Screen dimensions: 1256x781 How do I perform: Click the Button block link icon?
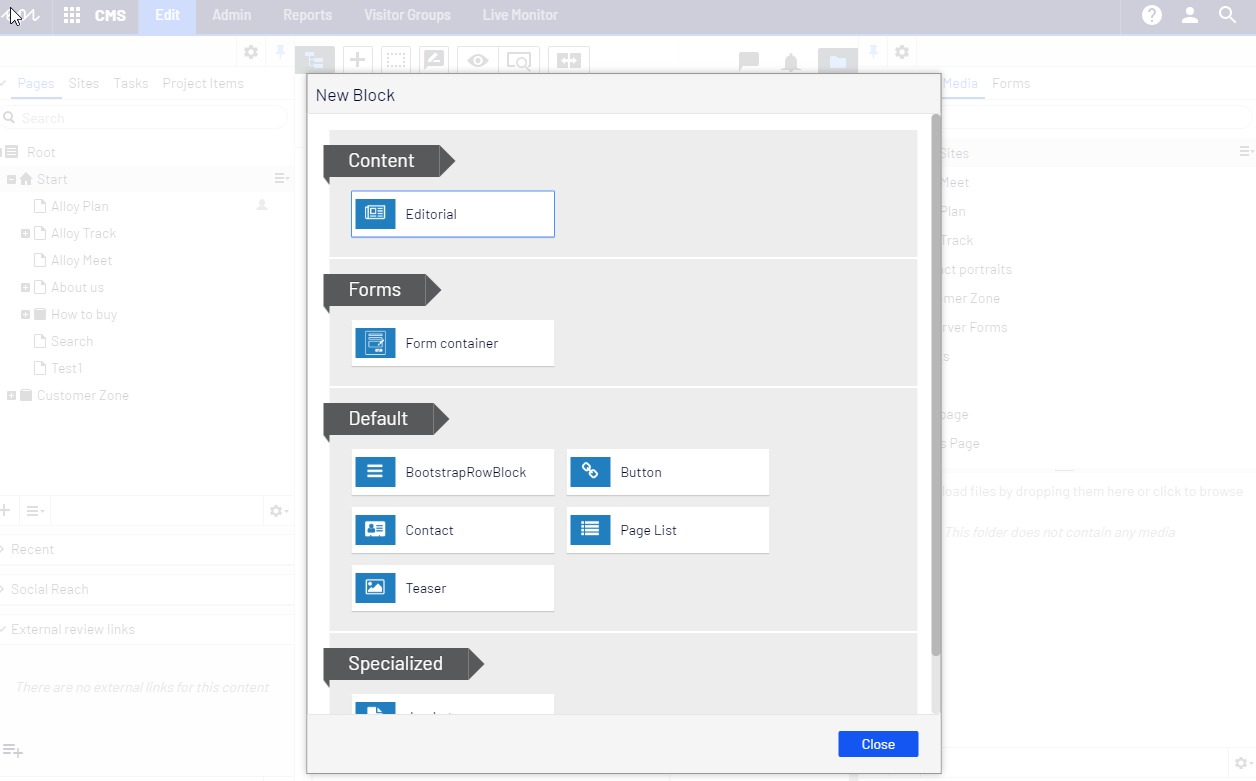pos(590,472)
